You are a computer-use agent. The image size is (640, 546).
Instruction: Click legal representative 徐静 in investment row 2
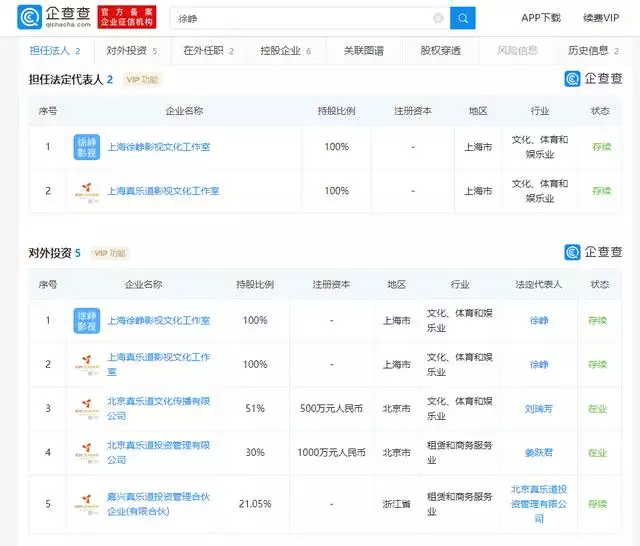(538, 364)
